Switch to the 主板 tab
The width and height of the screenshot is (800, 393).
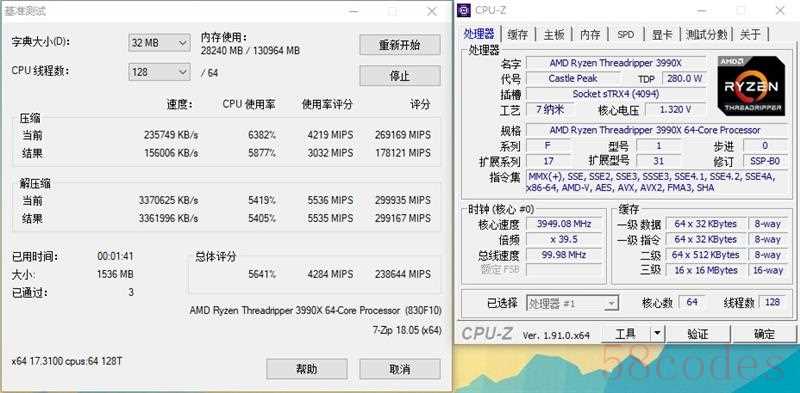(554, 35)
